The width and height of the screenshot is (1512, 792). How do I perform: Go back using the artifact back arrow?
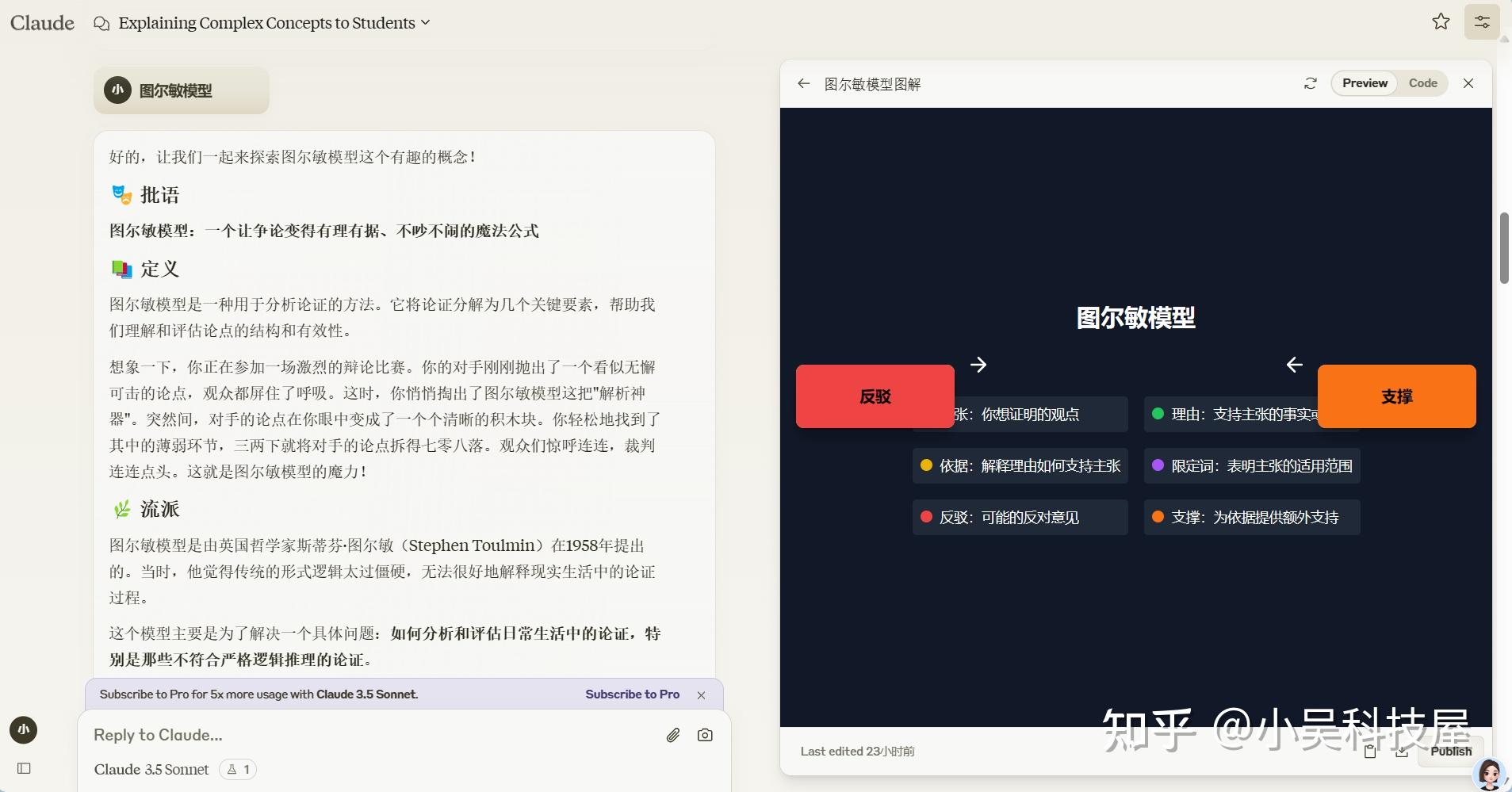coord(803,83)
